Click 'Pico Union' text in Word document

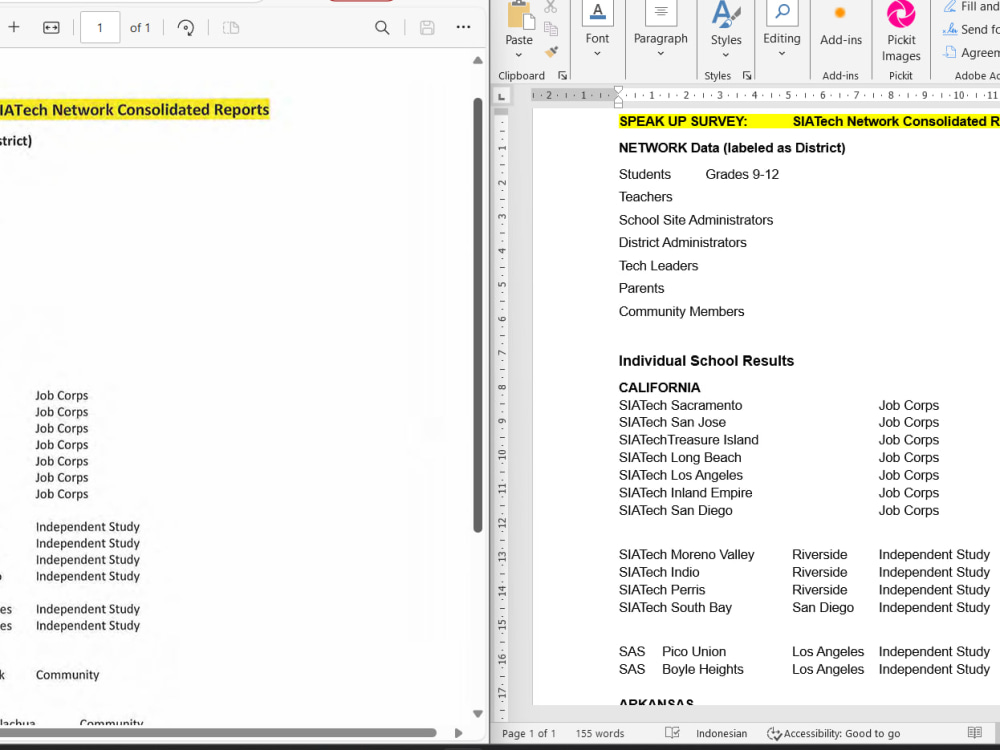[693, 652]
